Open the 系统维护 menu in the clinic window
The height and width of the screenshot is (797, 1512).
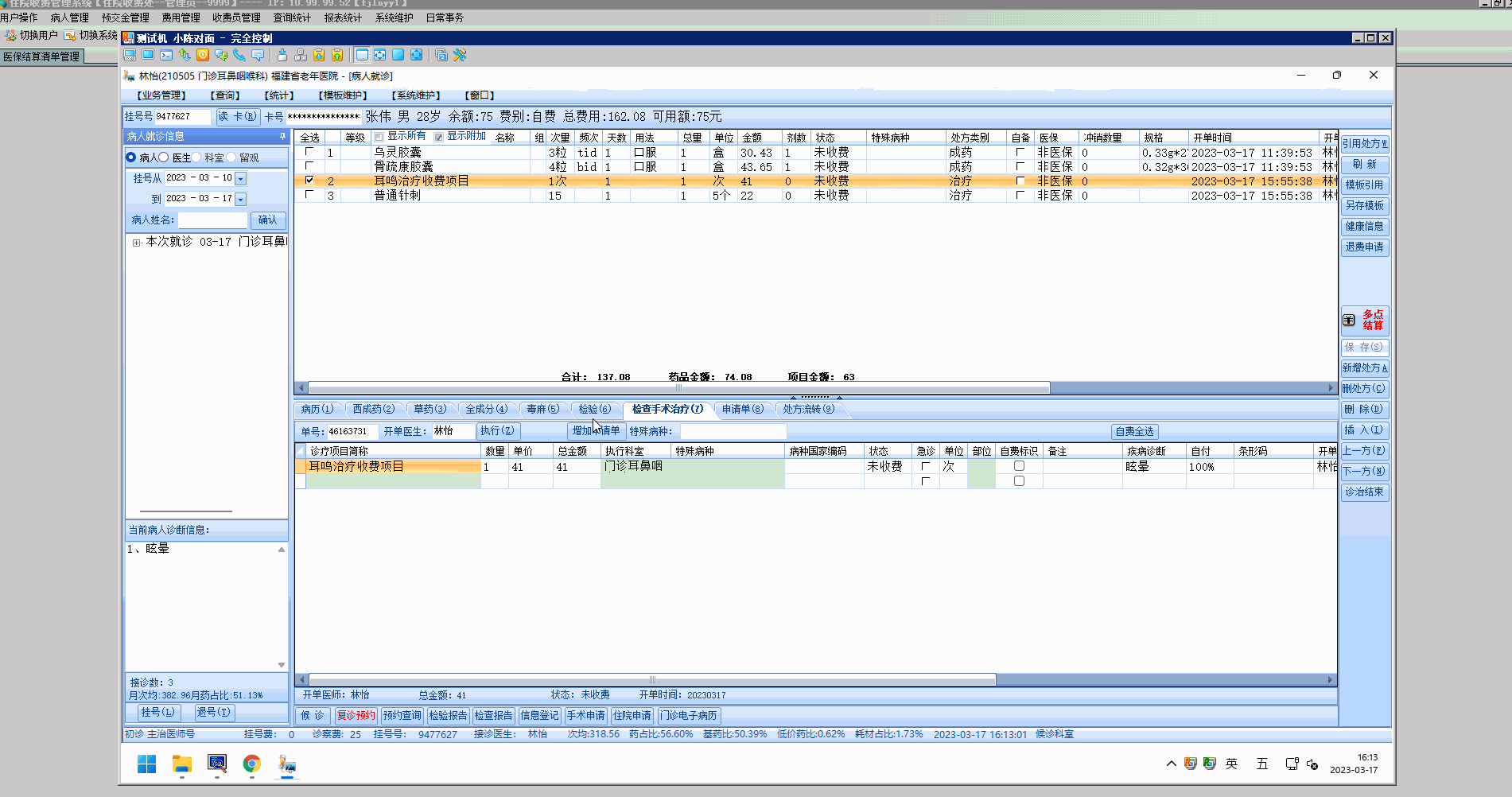click(x=416, y=95)
